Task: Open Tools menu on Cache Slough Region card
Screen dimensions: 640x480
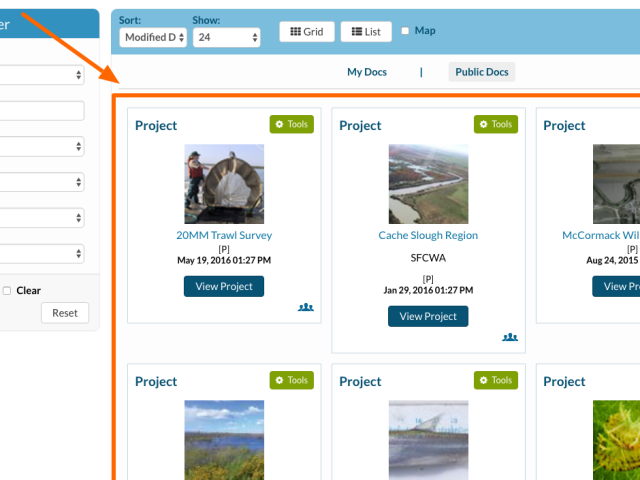Action: click(495, 125)
